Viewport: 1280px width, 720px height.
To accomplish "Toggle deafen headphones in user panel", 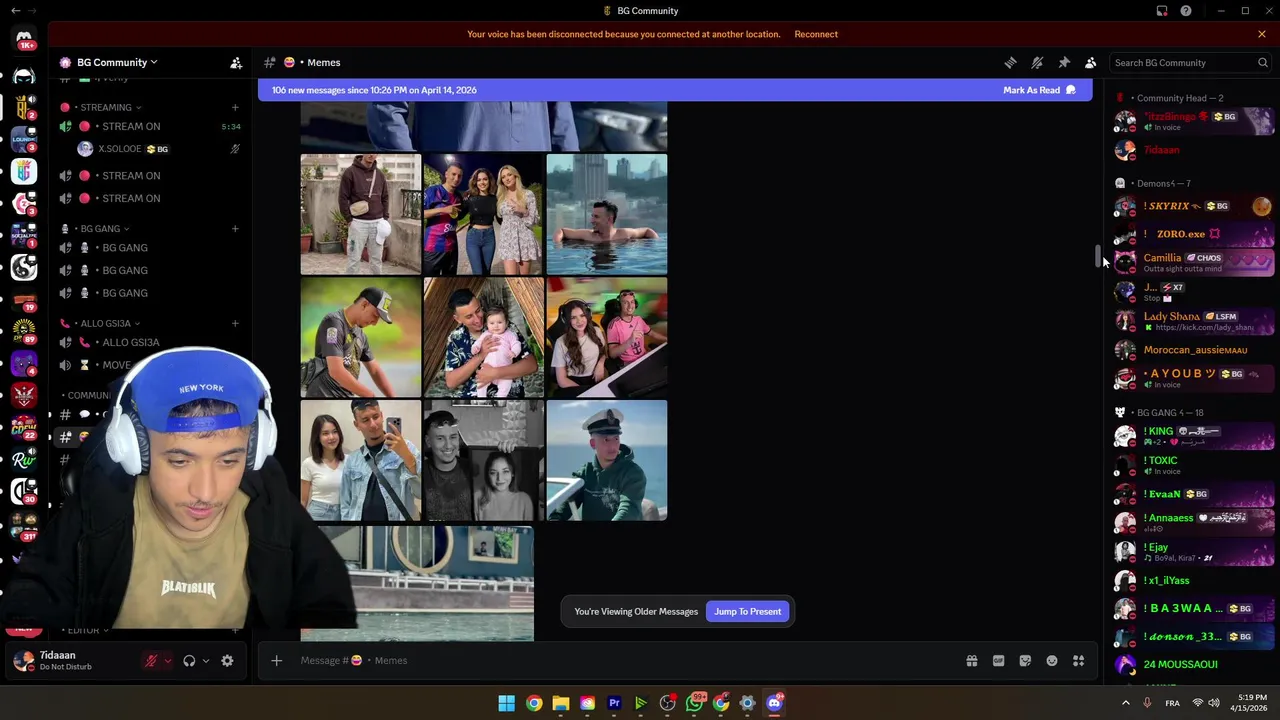I will coord(189,661).
